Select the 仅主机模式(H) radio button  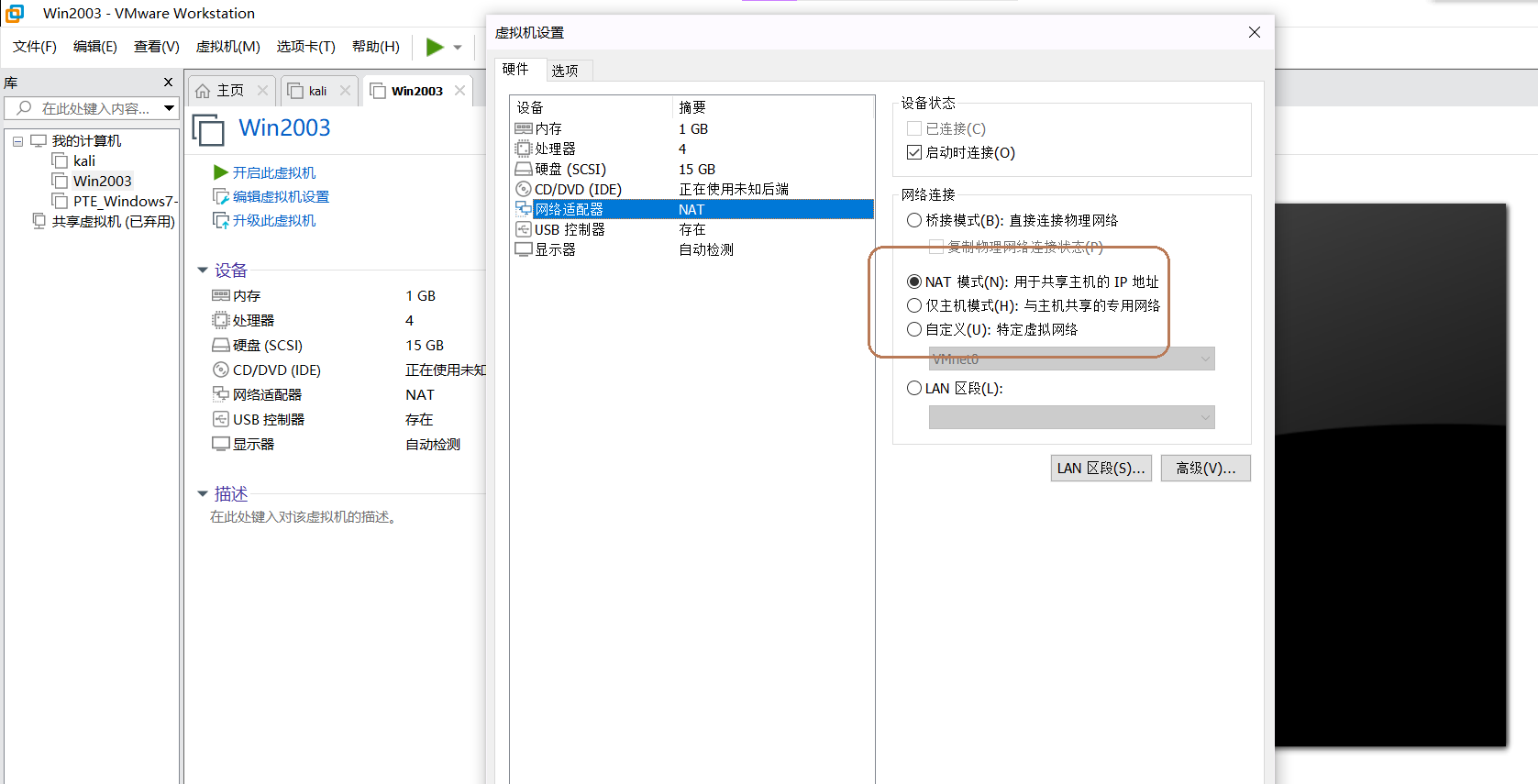point(914,305)
